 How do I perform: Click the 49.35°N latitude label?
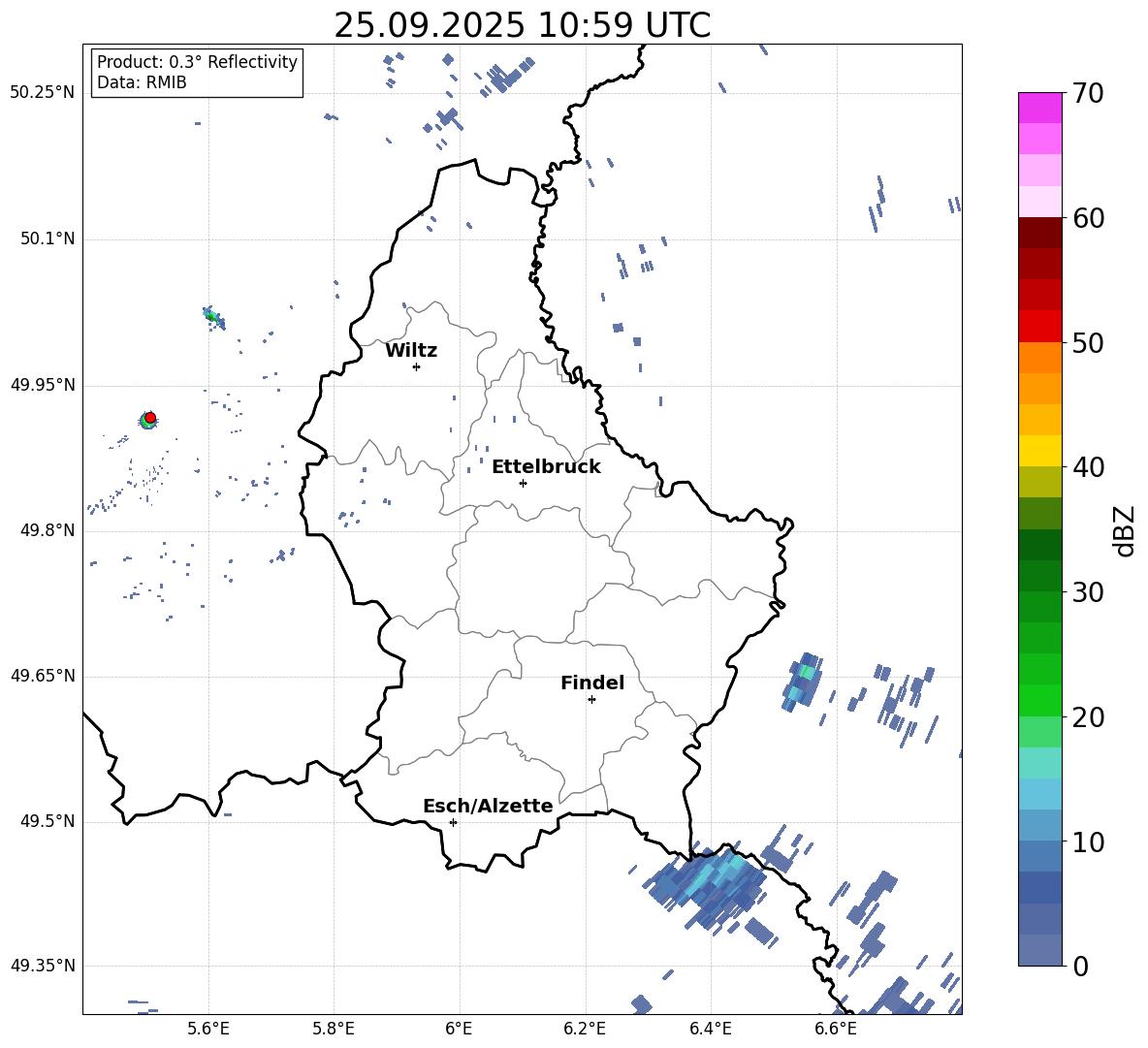[x=43, y=966]
